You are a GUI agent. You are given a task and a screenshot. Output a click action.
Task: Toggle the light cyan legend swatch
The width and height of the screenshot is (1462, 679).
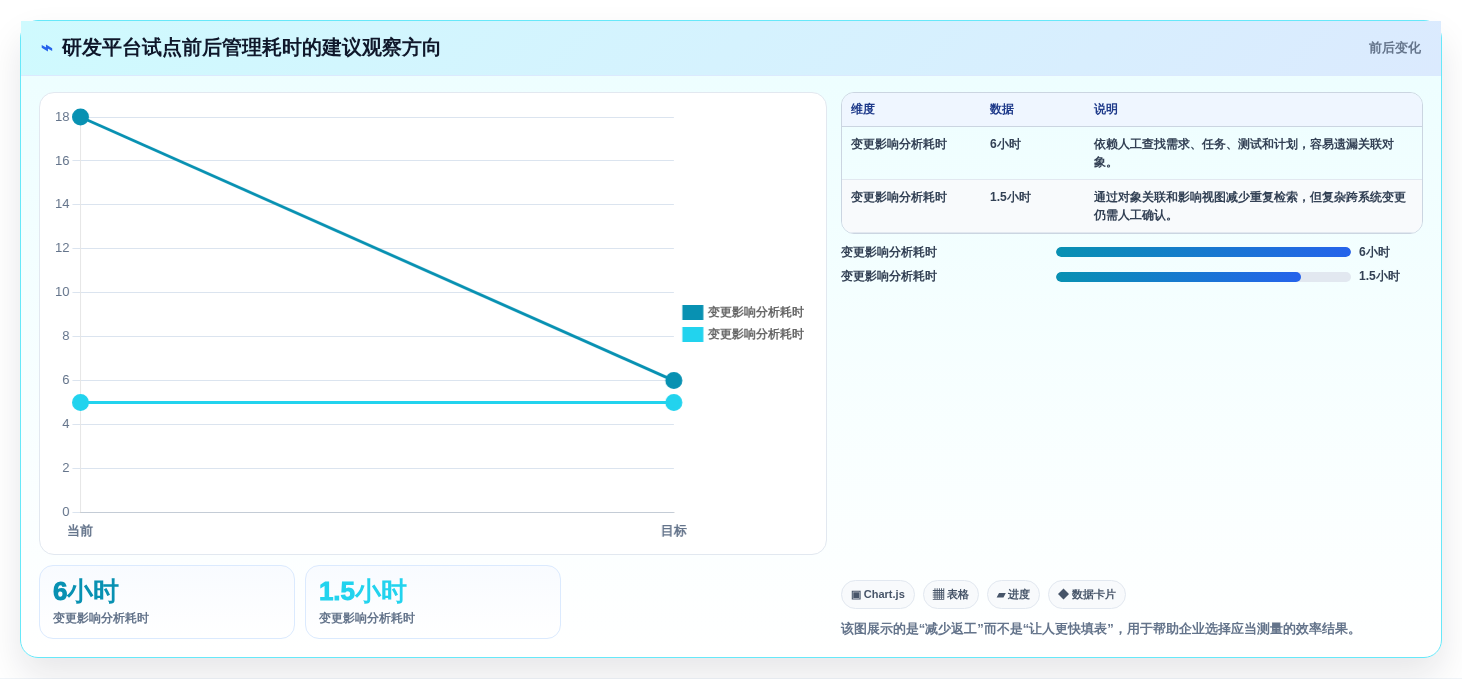pyautogui.click(x=693, y=334)
